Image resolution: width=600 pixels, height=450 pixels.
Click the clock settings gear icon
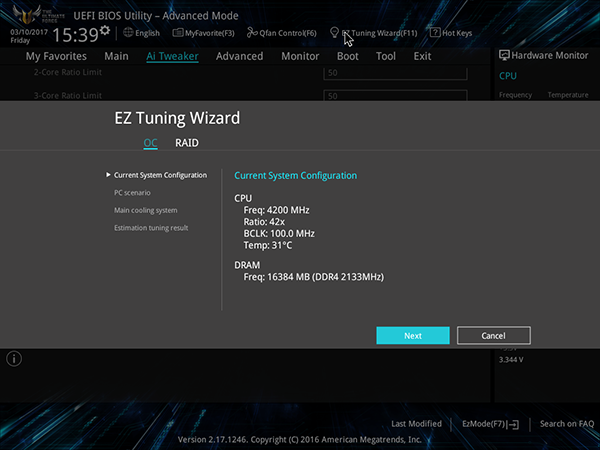coord(105,31)
